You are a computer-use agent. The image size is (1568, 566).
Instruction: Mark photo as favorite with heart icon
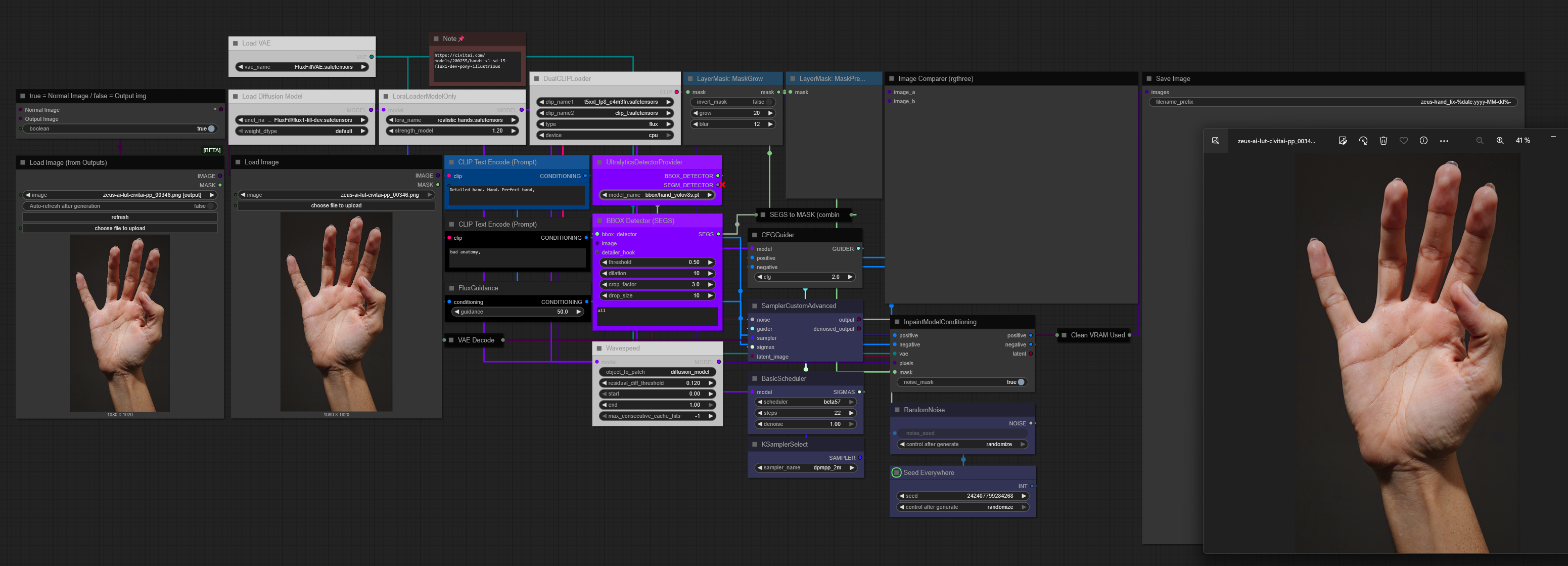(x=1403, y=141)
